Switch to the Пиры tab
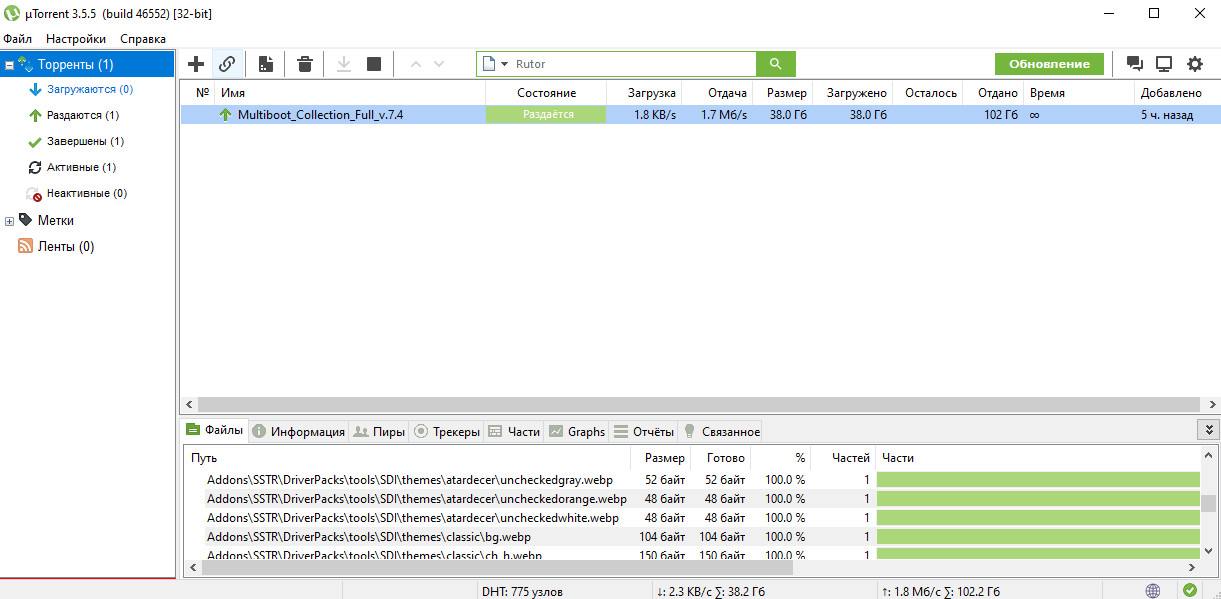This screenshot has height=599, width=1221. [379, 432]
